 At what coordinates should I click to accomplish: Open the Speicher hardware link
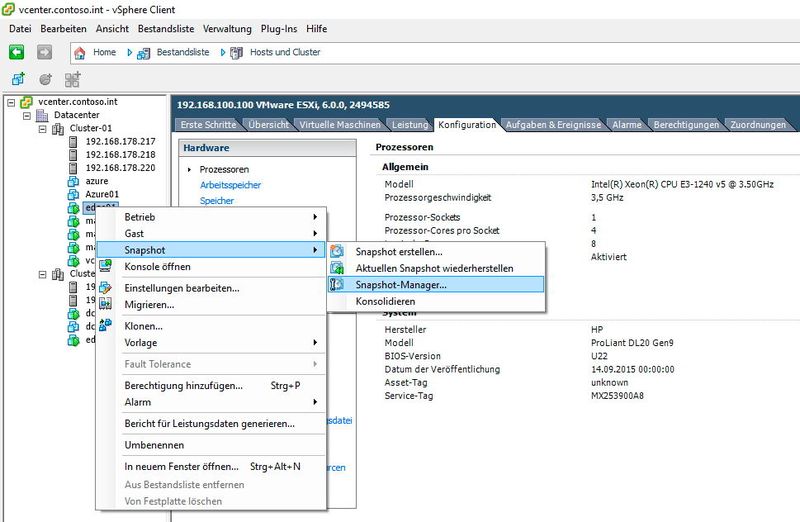tap(217, 201)
